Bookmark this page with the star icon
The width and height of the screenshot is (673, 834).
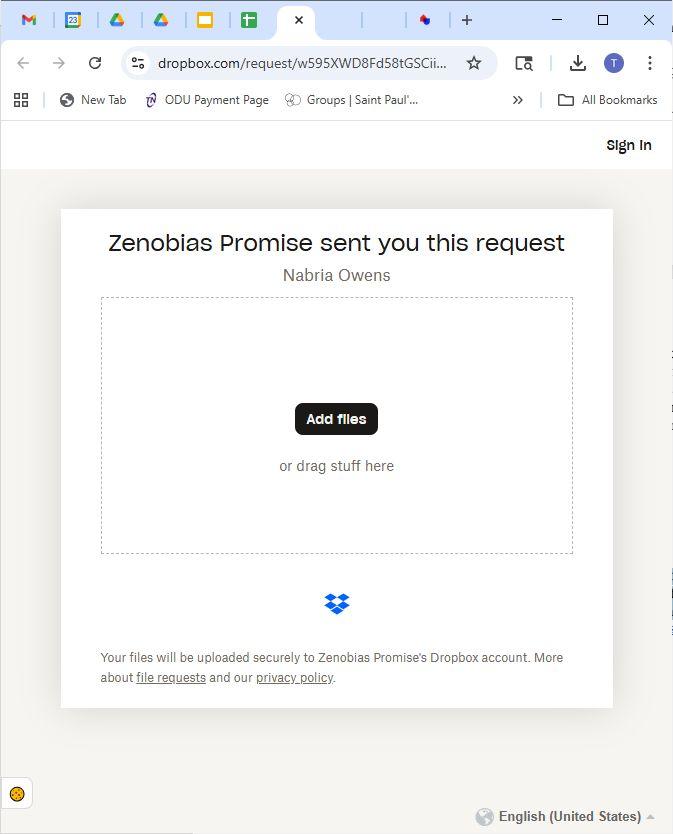click(474, 63)
